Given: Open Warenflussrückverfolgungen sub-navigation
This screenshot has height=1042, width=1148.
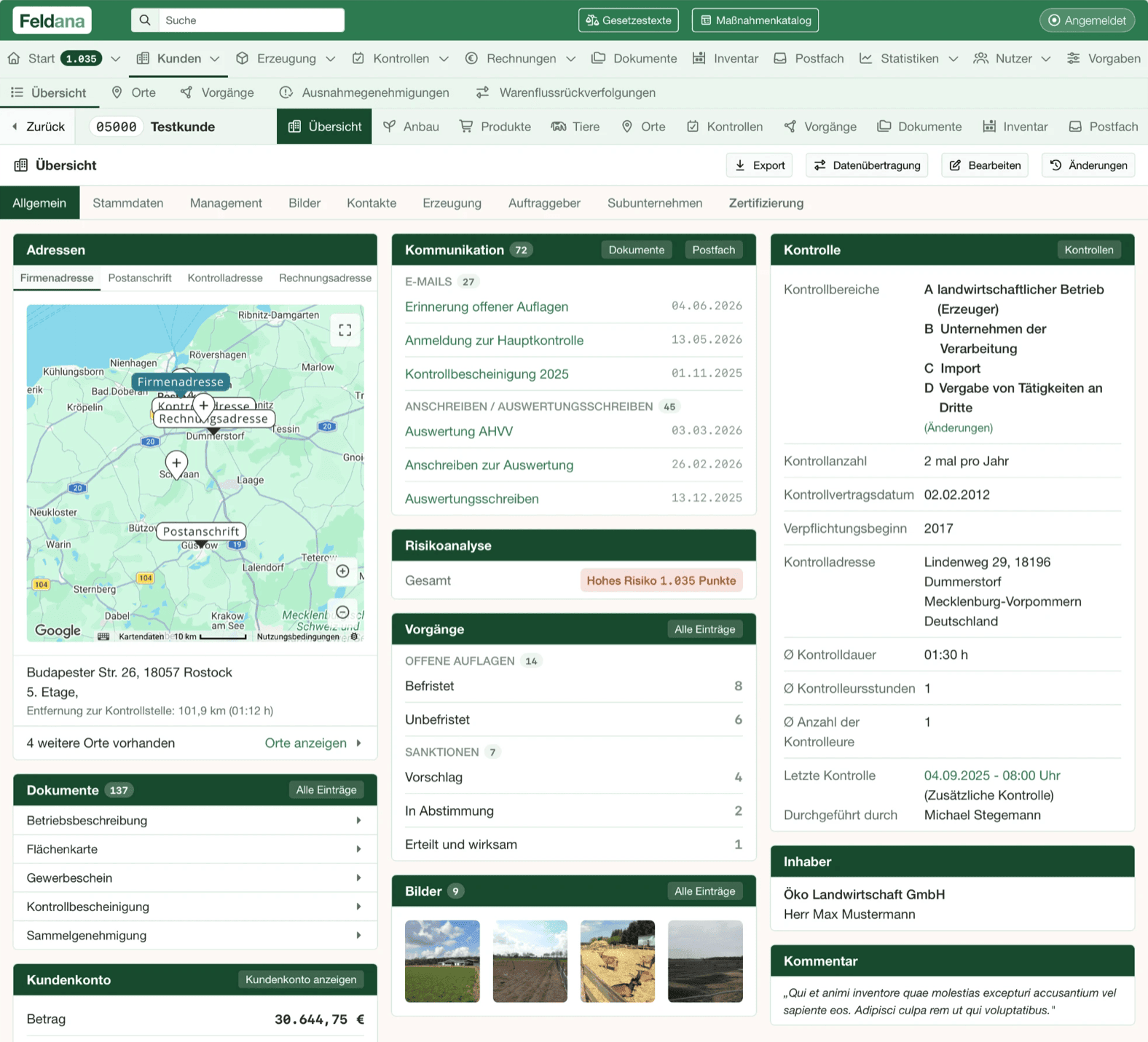Looking at the screenshot, I should pos(565,92).
